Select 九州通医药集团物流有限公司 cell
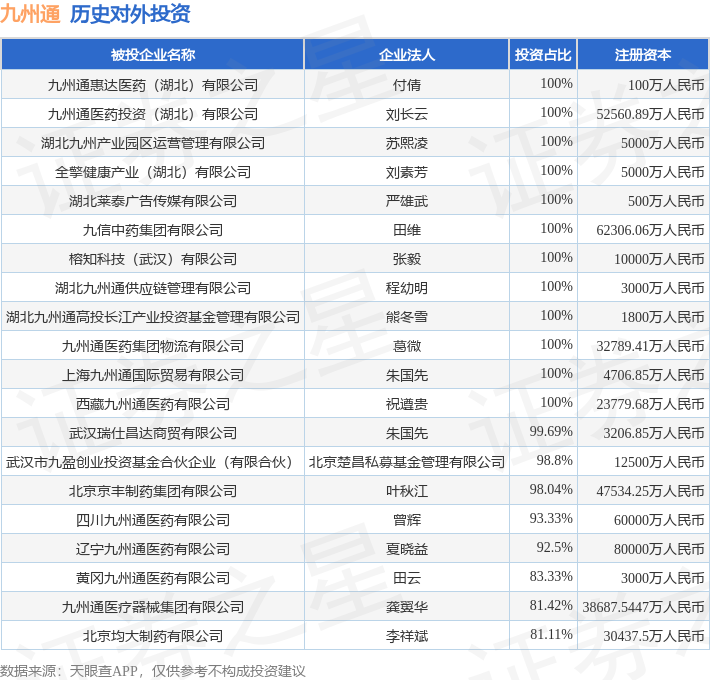Screen dimensions: 710x680 153,345
